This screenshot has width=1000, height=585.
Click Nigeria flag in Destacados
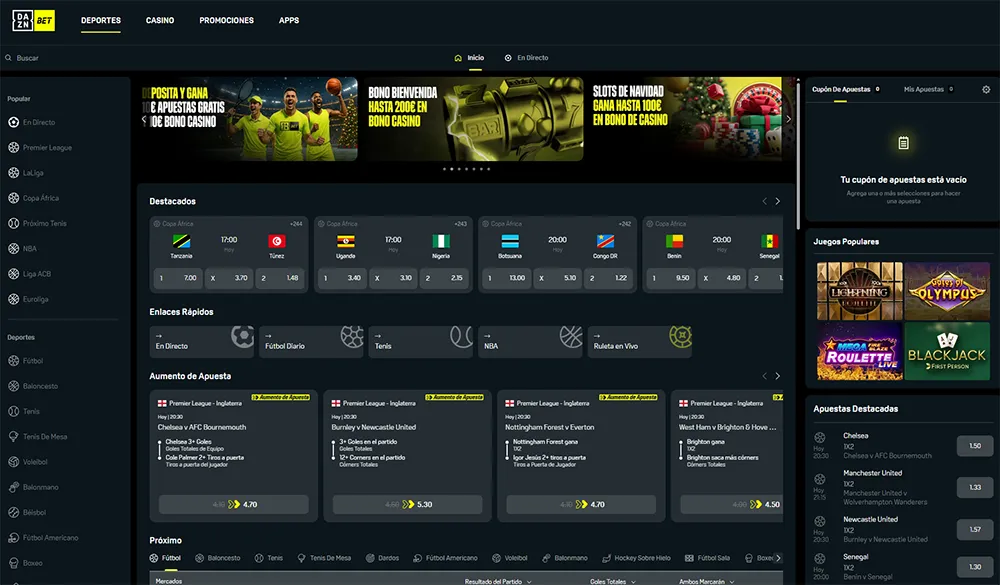(441, 241)
